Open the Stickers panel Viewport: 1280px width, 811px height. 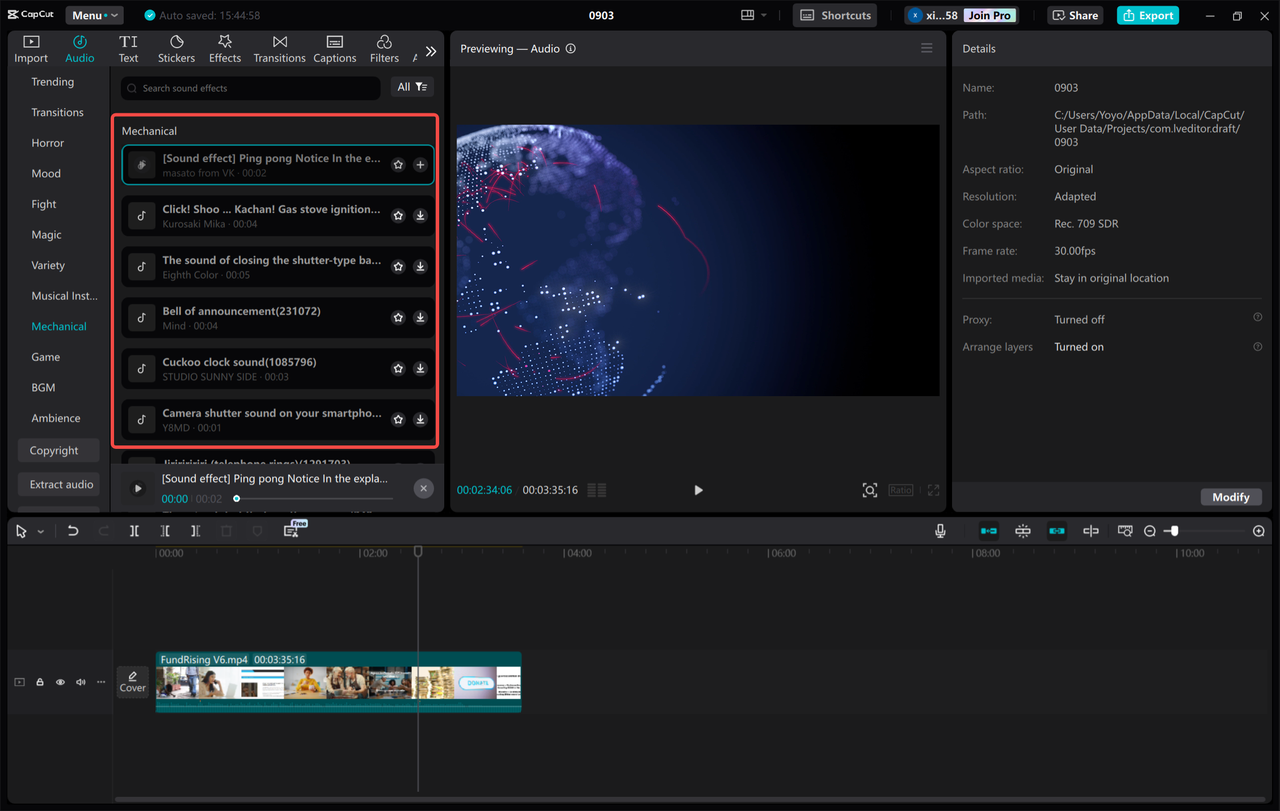point(176,47)
